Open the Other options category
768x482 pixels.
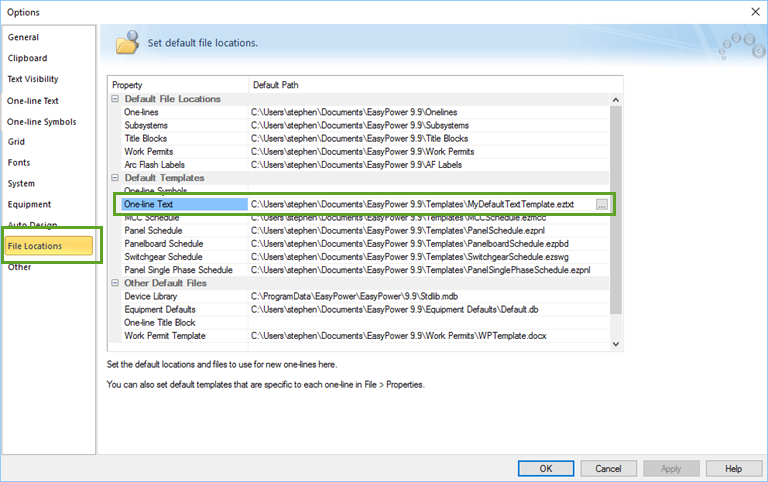point(20,267)
